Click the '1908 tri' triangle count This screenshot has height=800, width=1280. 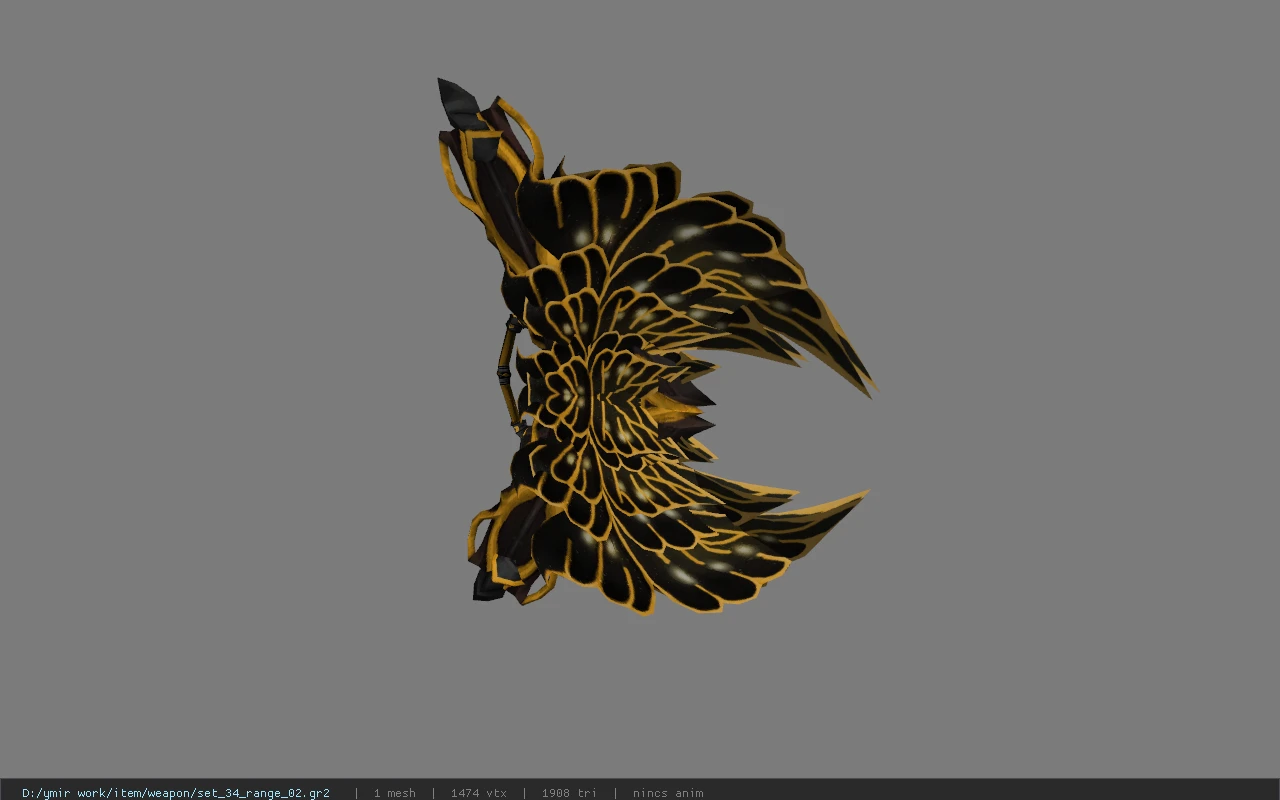(x=569, y=793)
